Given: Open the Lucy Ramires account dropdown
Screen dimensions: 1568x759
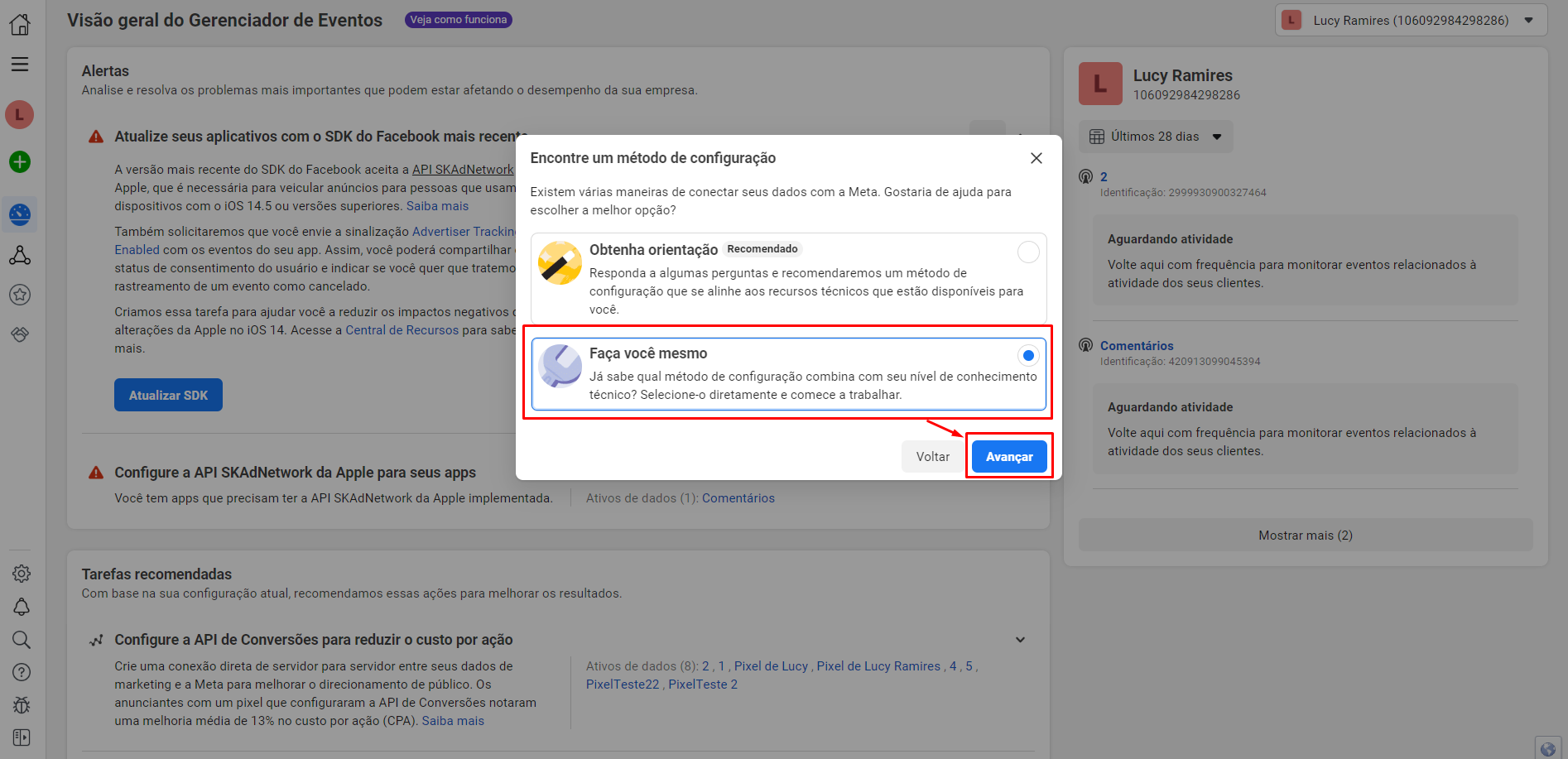Looking at the screenshot, I should click(x=1411, y=20).
